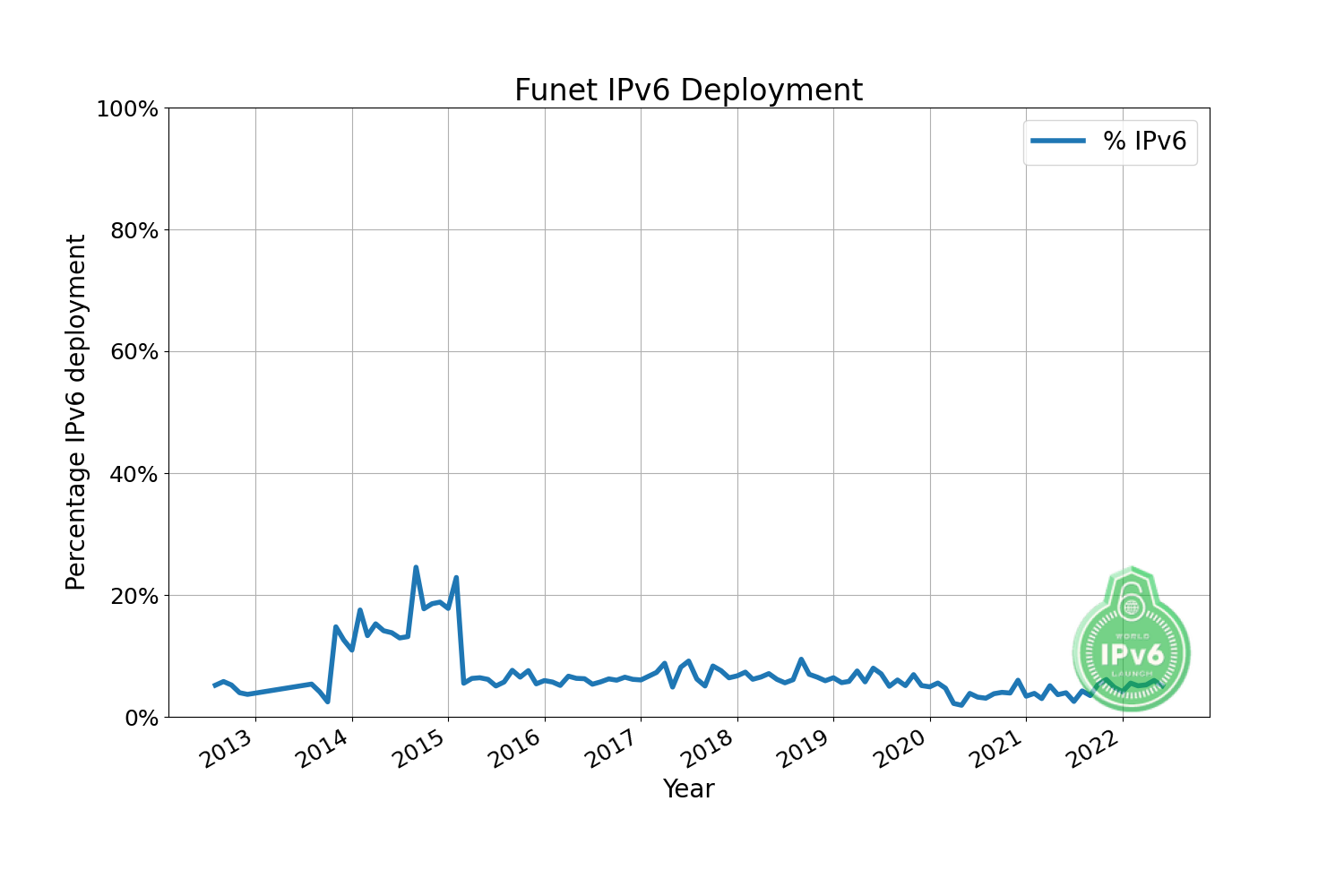The image size is (1344, 896).
Task: Click the 'Year' x-axis label
Action: (688, 788)
